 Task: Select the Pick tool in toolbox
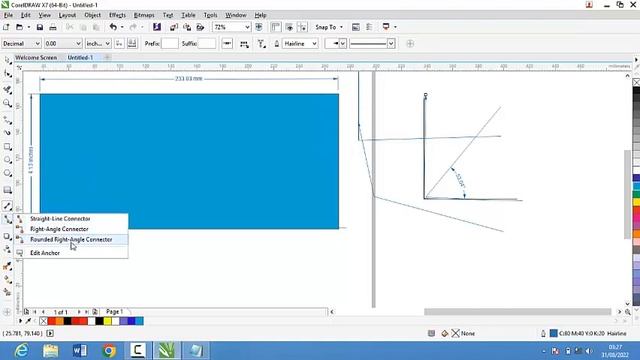point(7,61)
